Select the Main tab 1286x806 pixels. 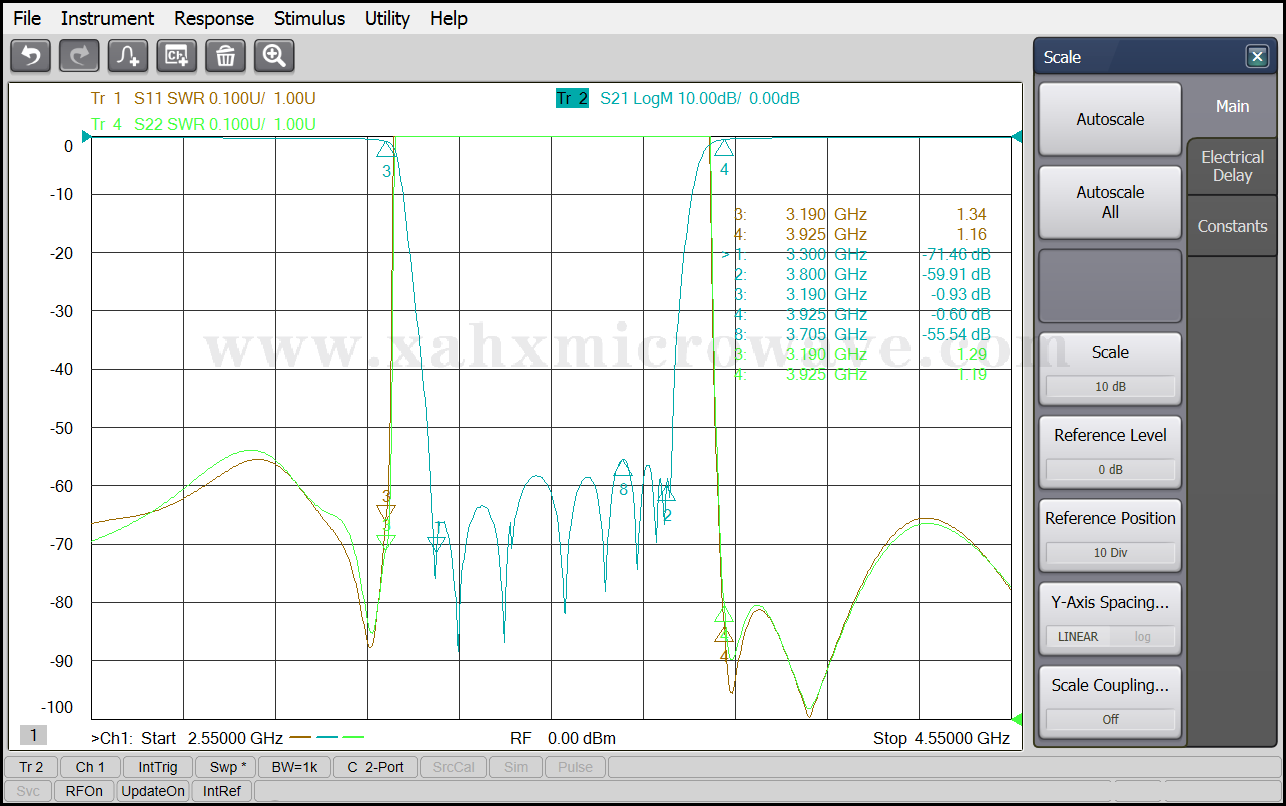[x=1232, y=106]
